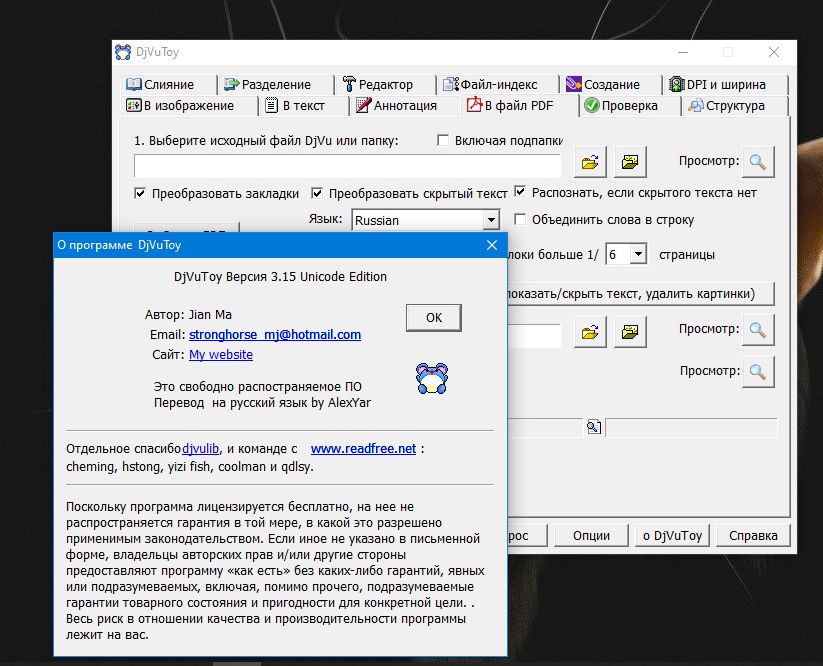Click the lowest Просмотр magnifier icon
Screen dimensions: 823x666
[757, 372]
